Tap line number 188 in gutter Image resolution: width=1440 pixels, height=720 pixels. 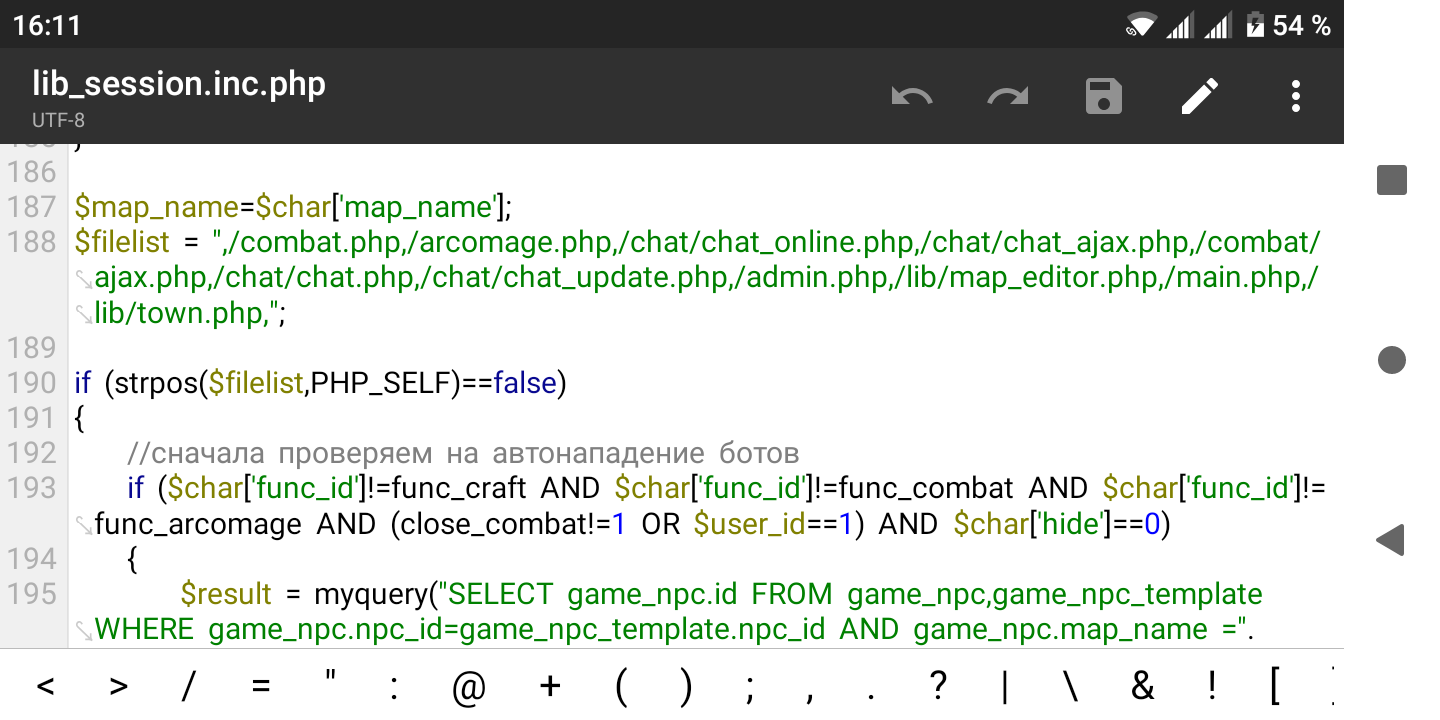pos(32,242)
